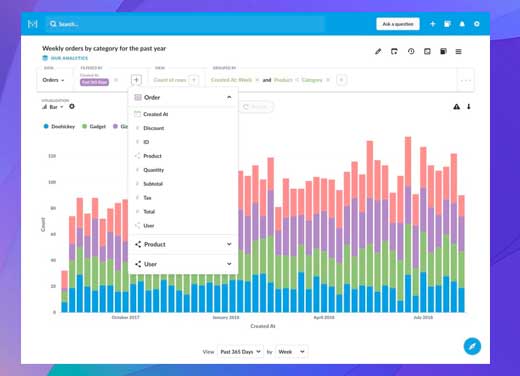
Task: Open the reference book icon in header
Action: [x=447, y=24]
